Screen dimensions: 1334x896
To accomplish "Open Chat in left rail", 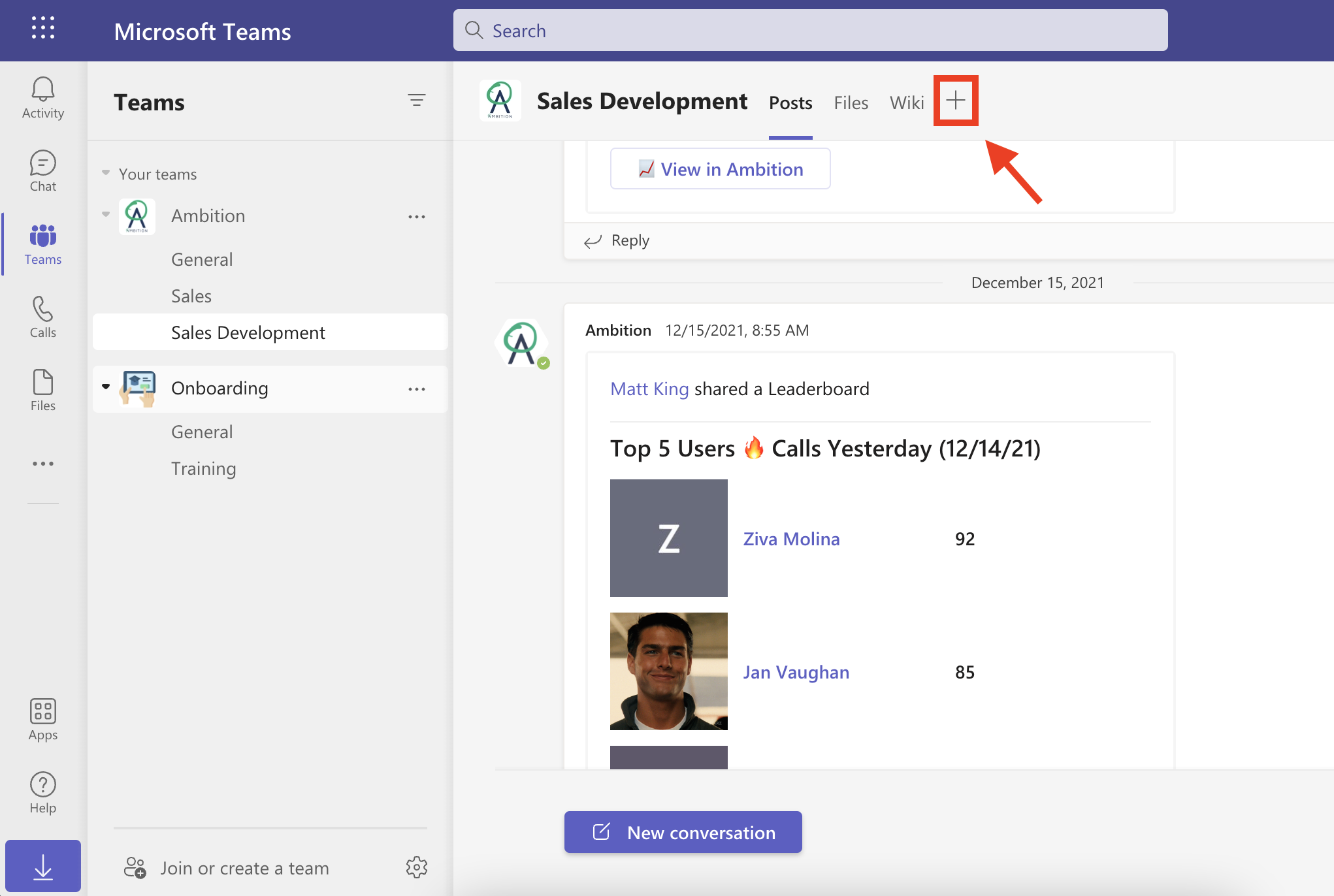I will coord(43,171).
